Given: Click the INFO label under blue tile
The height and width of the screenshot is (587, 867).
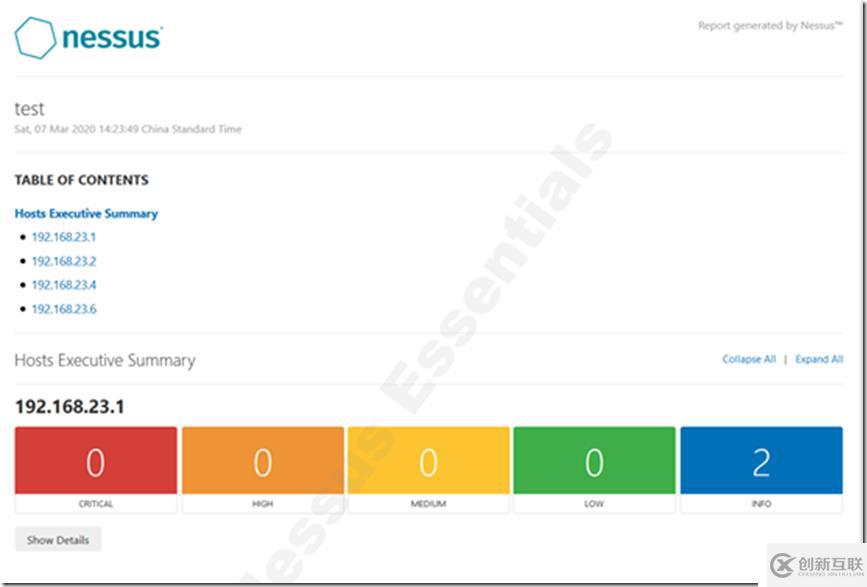Looking at the screenshot, I should coord(761,504).
